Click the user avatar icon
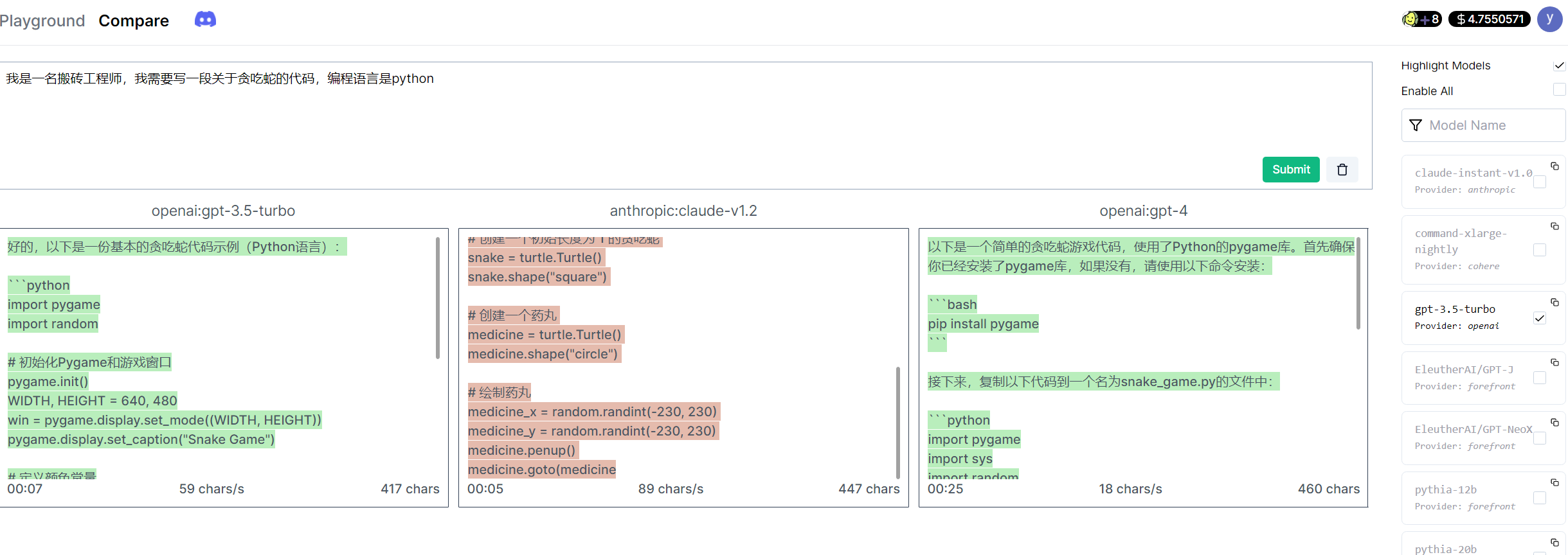 pyautogui.click(x=1549, y=19)
